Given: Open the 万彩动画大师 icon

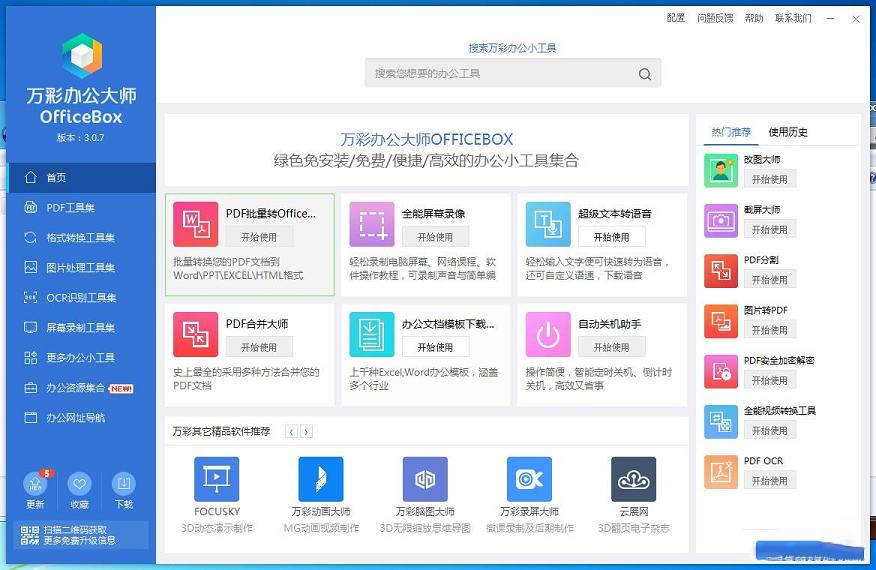Looking at the screenshot, I should click(x=321, y=479).
